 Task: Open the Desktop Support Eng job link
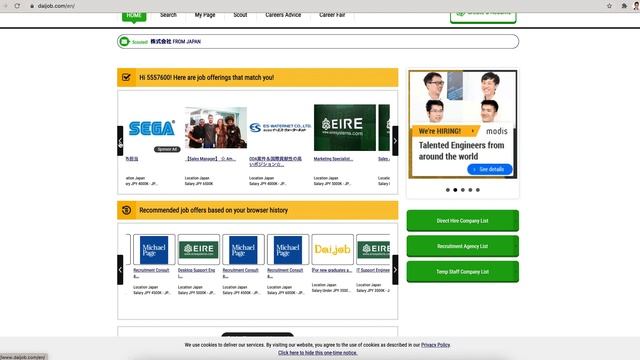point(196,273)
